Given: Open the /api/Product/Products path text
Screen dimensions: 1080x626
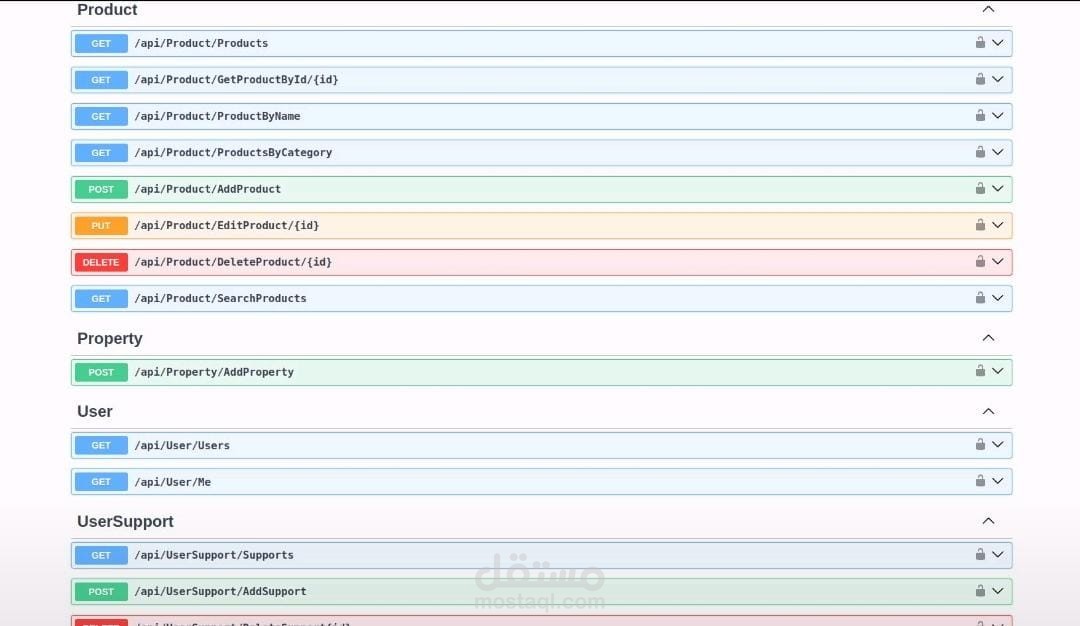Looking at the screenshot, I should coord(201,43).
